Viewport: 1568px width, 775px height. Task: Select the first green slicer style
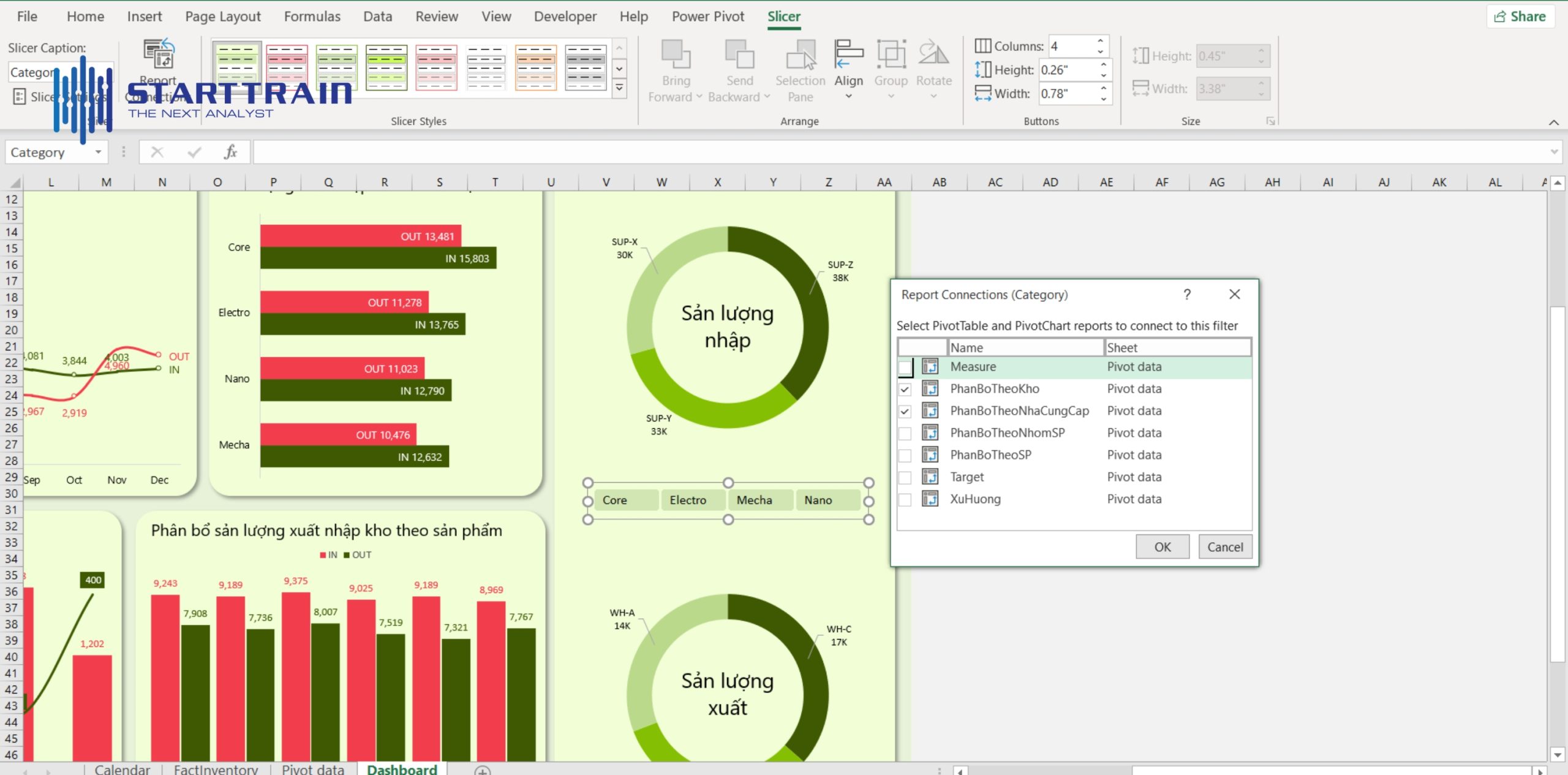point(237,67)
